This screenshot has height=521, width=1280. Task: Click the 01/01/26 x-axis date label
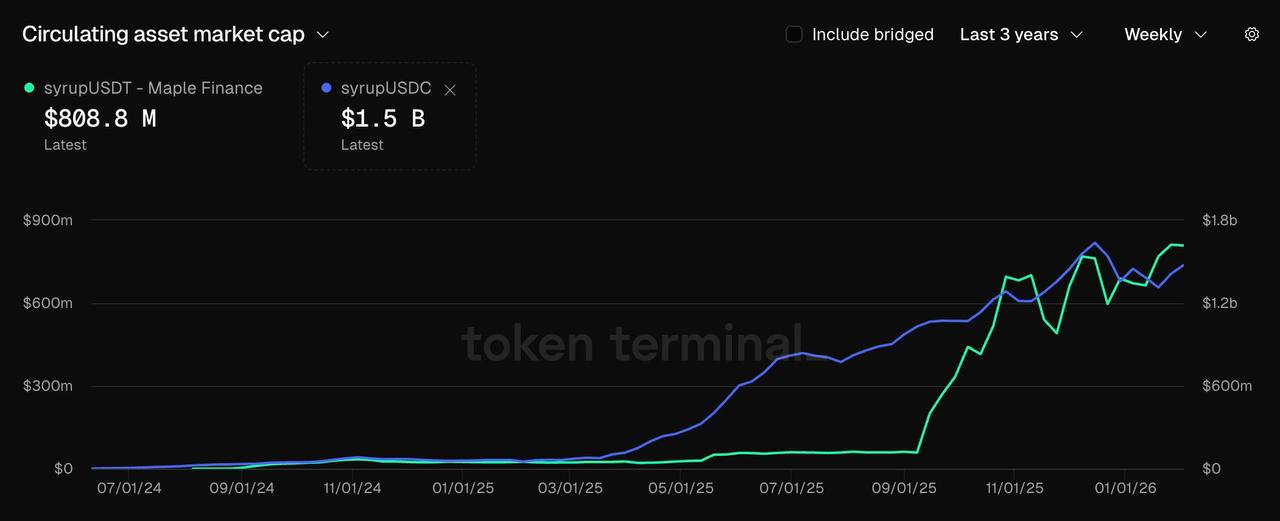point(1126,488)
